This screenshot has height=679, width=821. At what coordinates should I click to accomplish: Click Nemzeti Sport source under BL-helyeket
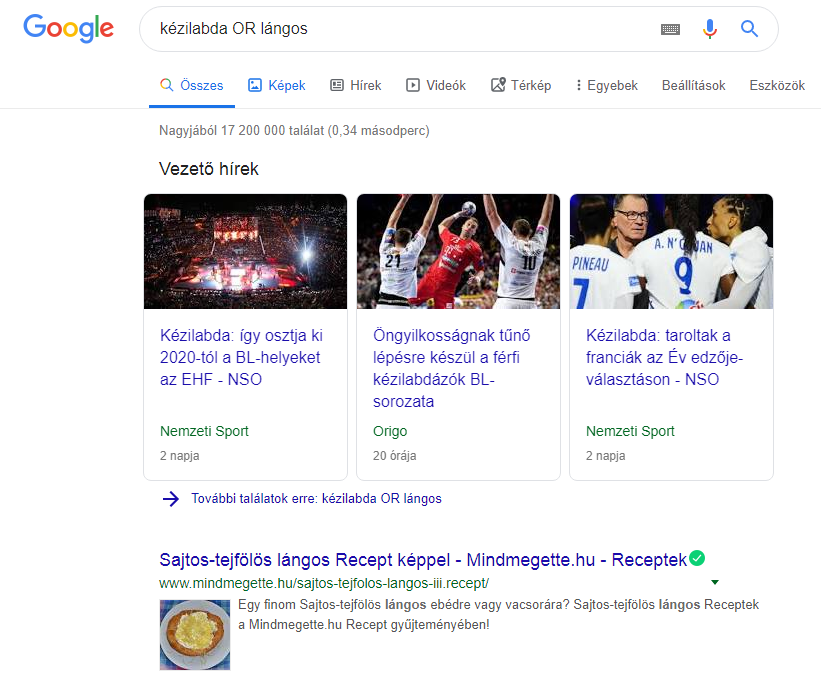[204, 431]
